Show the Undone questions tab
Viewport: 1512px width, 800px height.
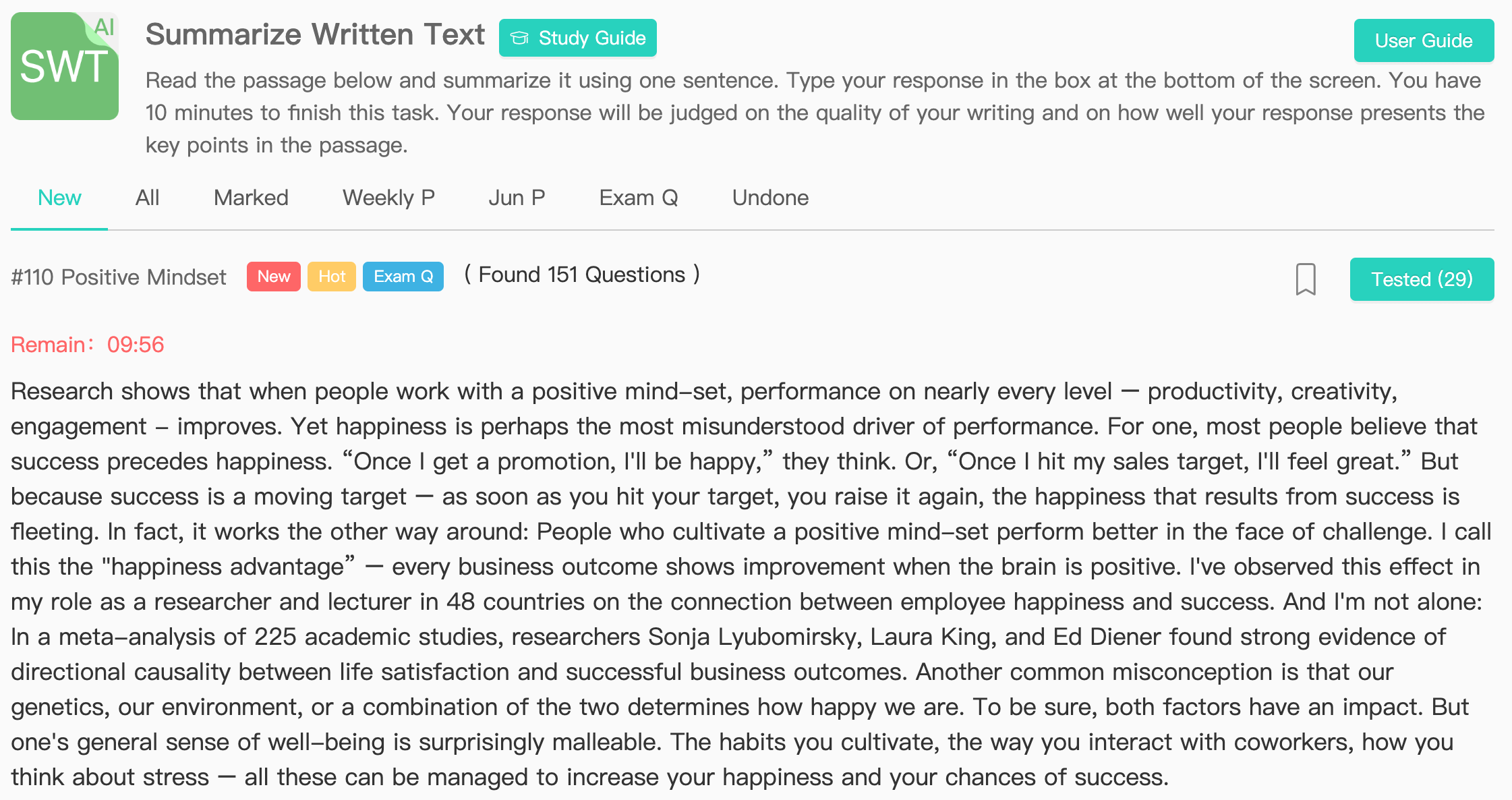(770, 198)
